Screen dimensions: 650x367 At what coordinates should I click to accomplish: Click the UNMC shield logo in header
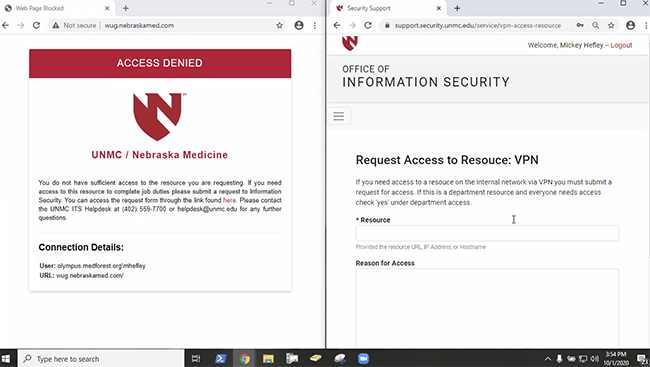click(x=350, y=43)
